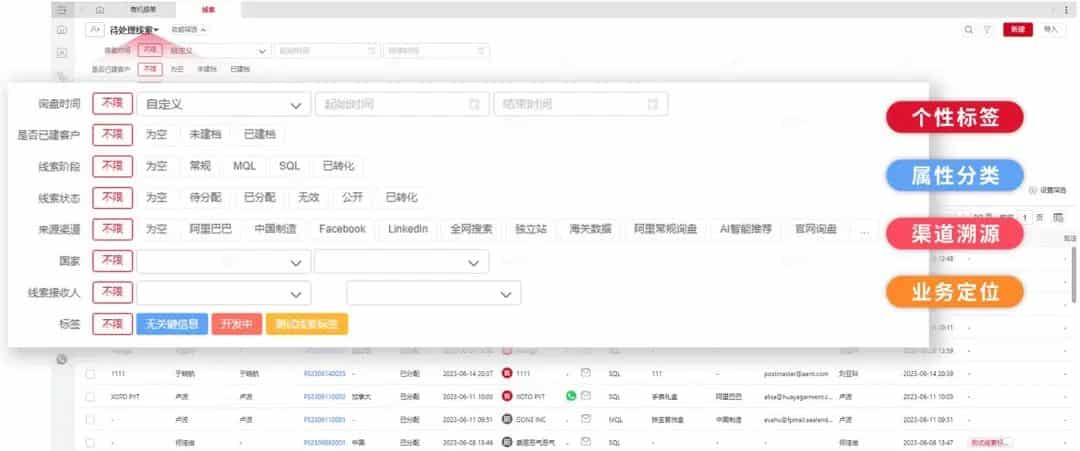Open the first 国家 dropdown
1080x451 pixels.
coord(222,262)
